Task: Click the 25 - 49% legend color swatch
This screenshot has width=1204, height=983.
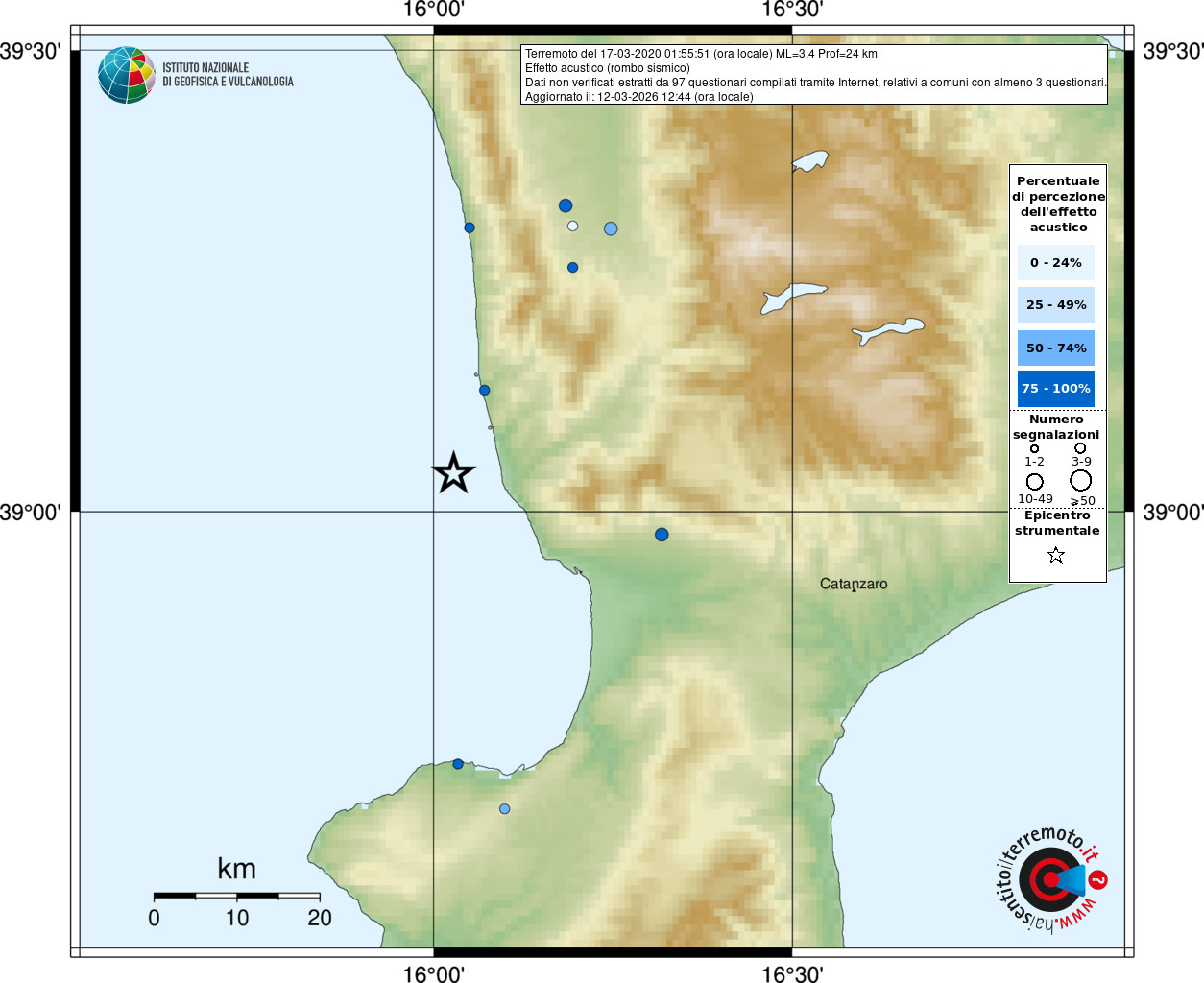Action: pos(1056,304)
